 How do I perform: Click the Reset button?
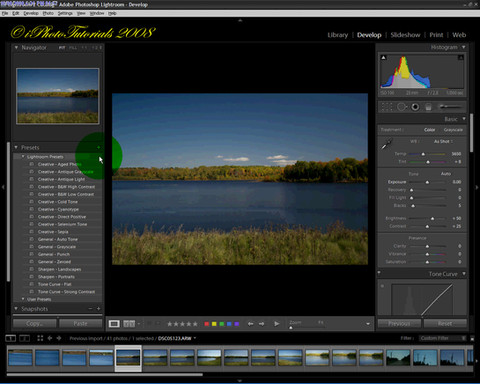coord(445,323)
